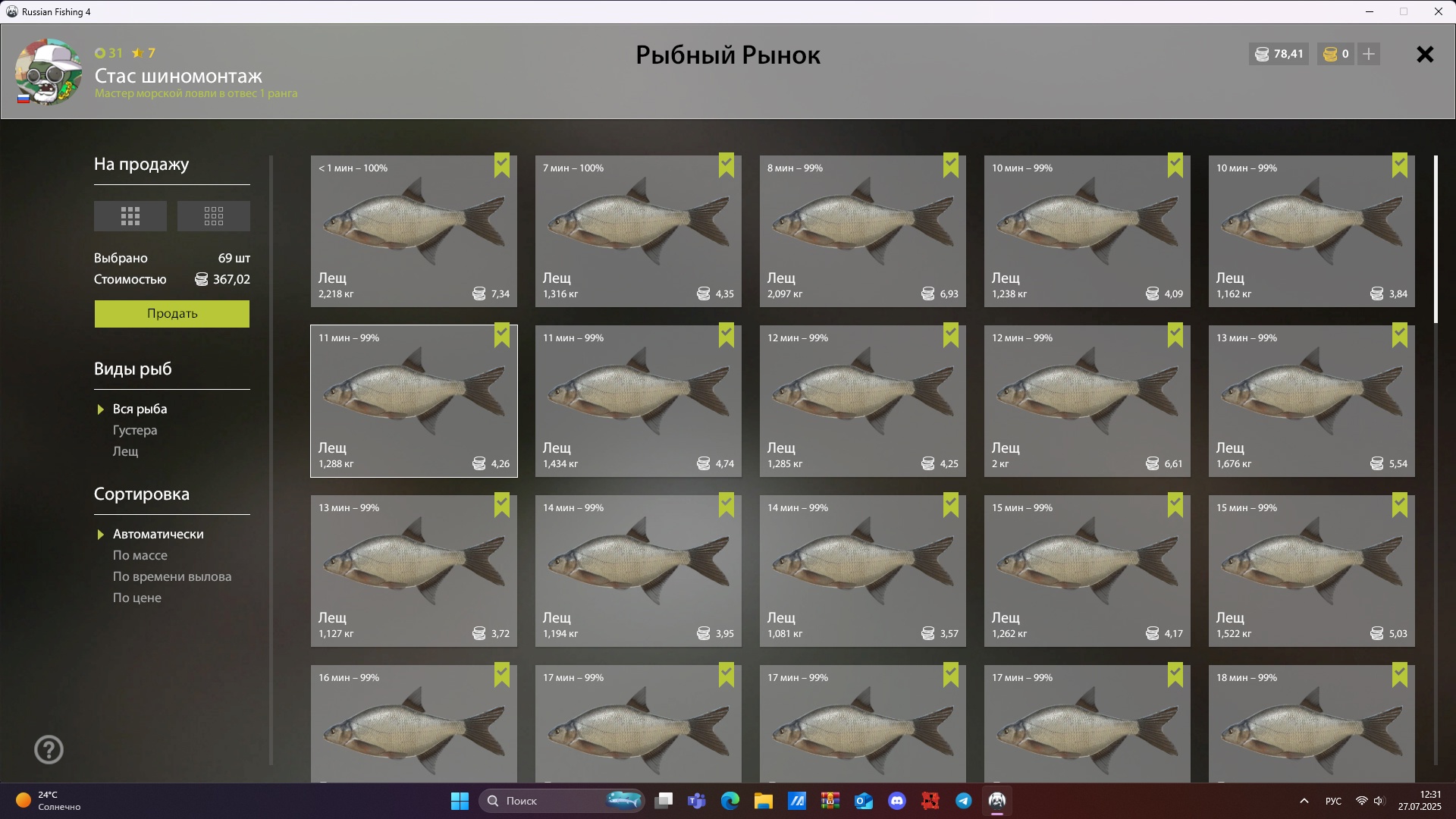Add gold coins with the plus icon

[1368, 54]
